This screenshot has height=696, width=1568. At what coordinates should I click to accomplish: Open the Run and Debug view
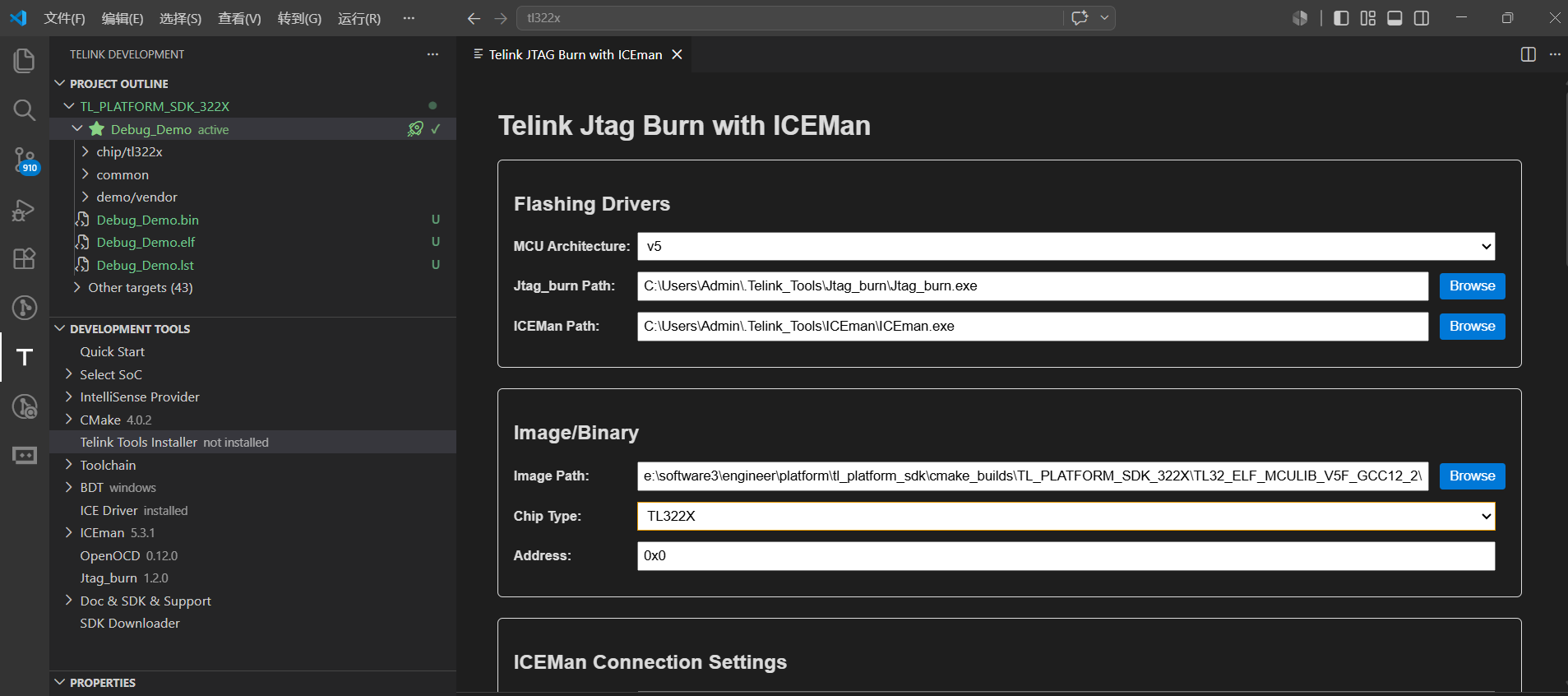[25, 210]
